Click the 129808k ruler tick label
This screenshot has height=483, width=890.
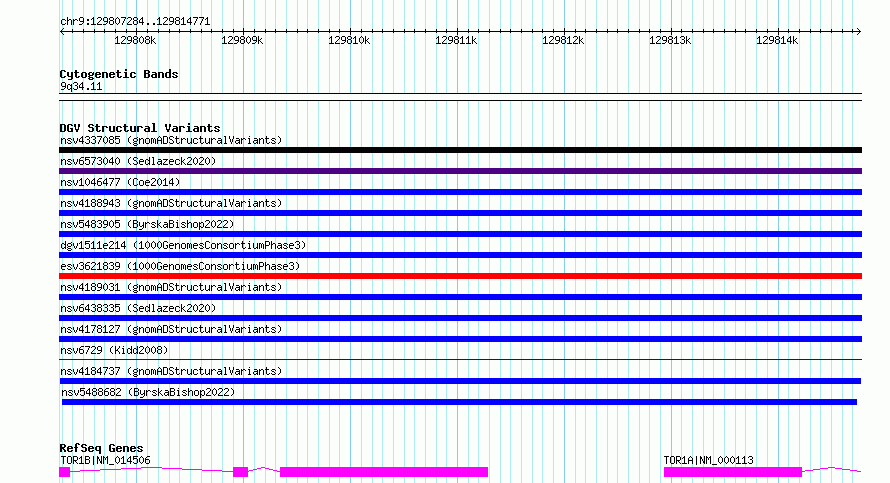pos(135,40)
